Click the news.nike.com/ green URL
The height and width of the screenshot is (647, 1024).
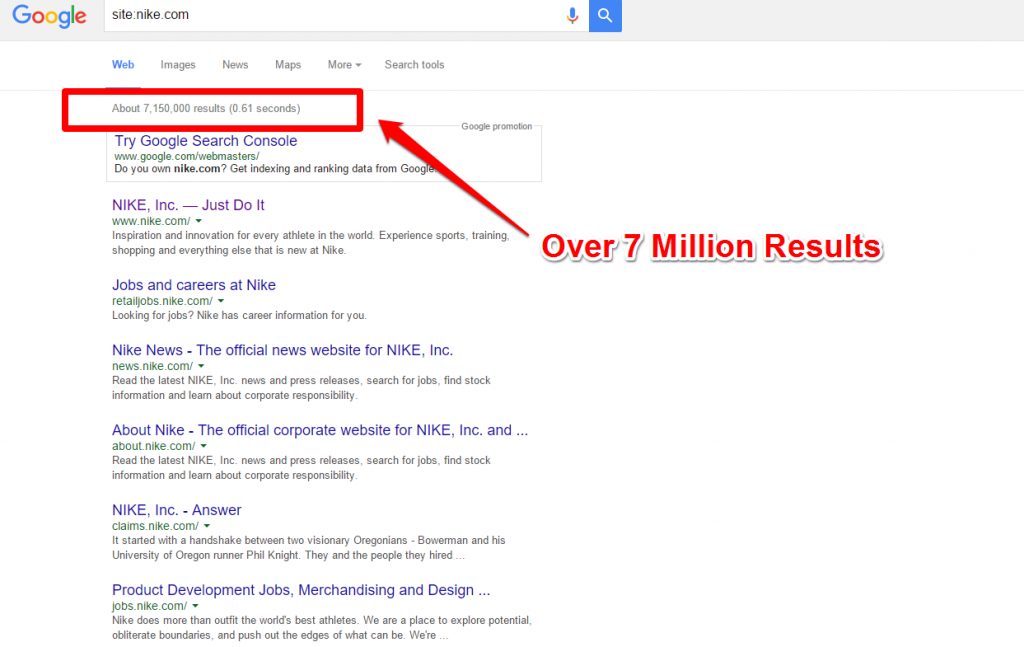[x=152, y=366]
